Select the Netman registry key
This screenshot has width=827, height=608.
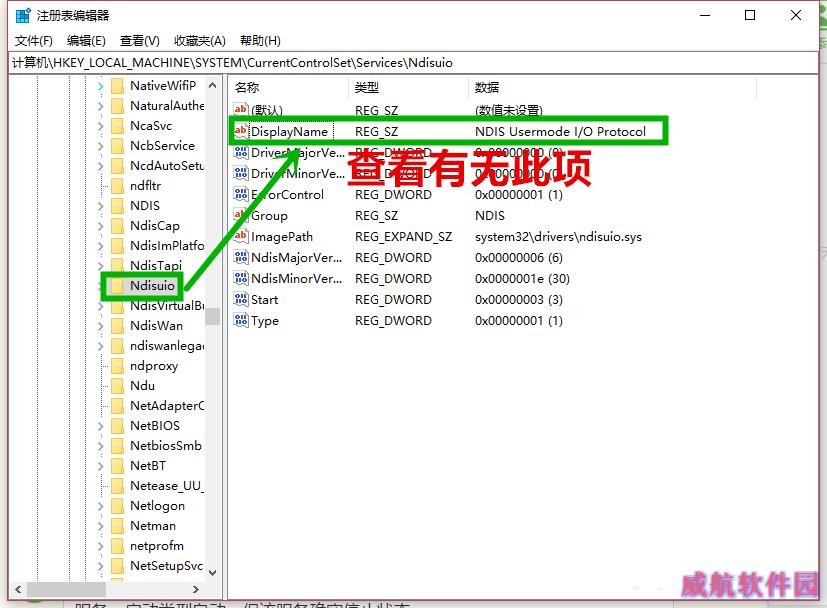coord(152,526)
